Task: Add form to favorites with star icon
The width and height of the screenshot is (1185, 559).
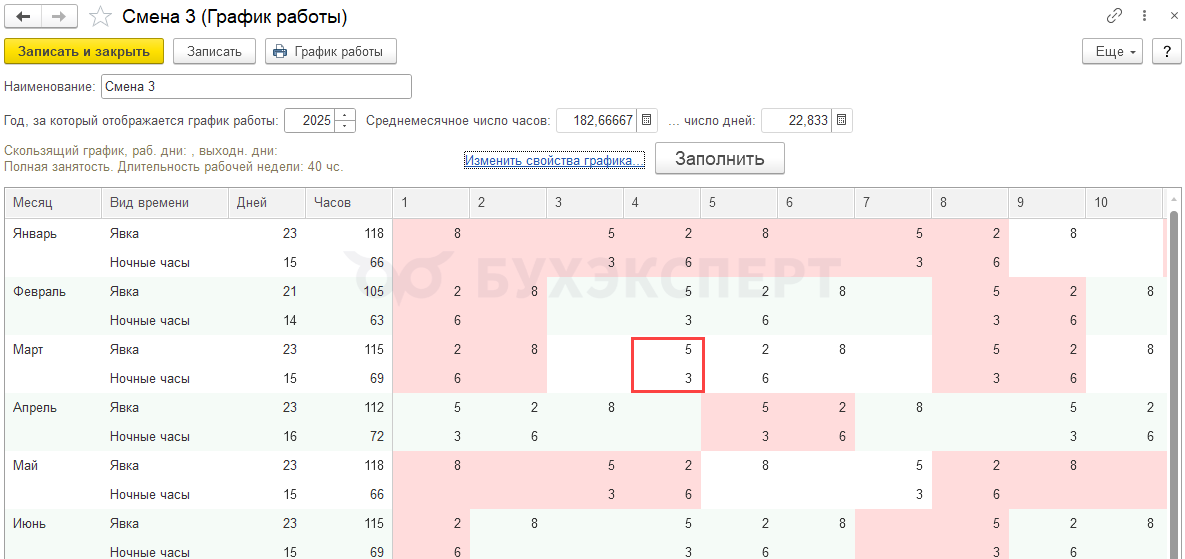Action: [x=98, y=17]
